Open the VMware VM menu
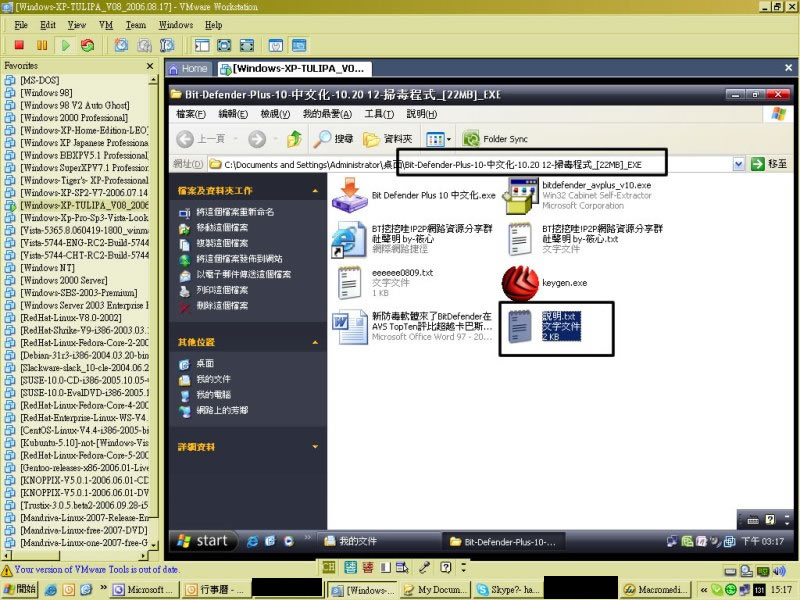The height and width of the screenshot is (600, 800). point(106,24)
